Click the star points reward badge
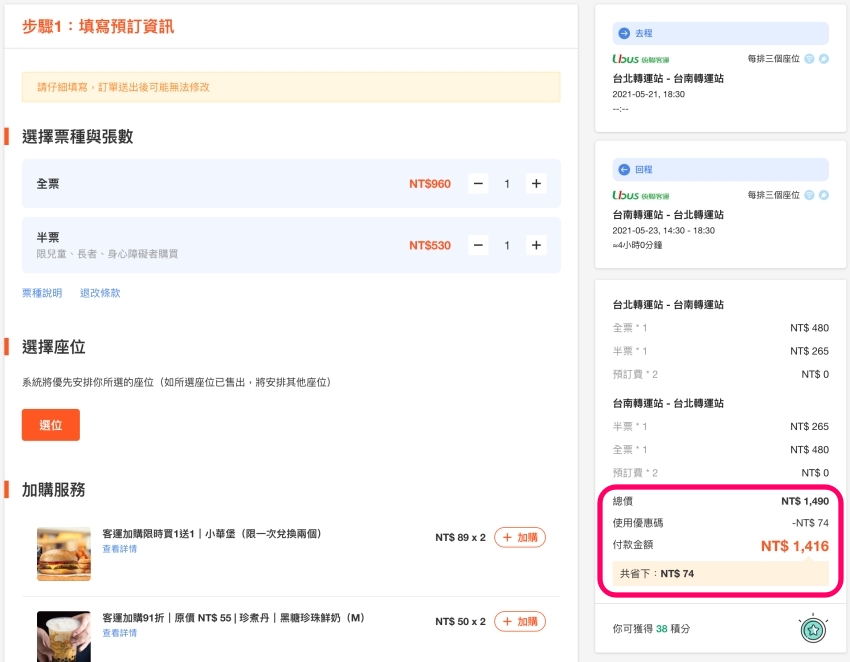This screenshot has height=662, width=850. coord(813,629)
